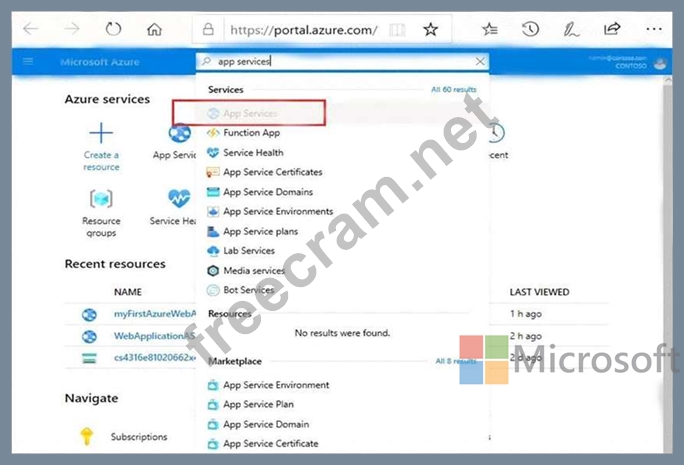Select App Services from search results
The image size is (684, 465).
click(249, 113)
